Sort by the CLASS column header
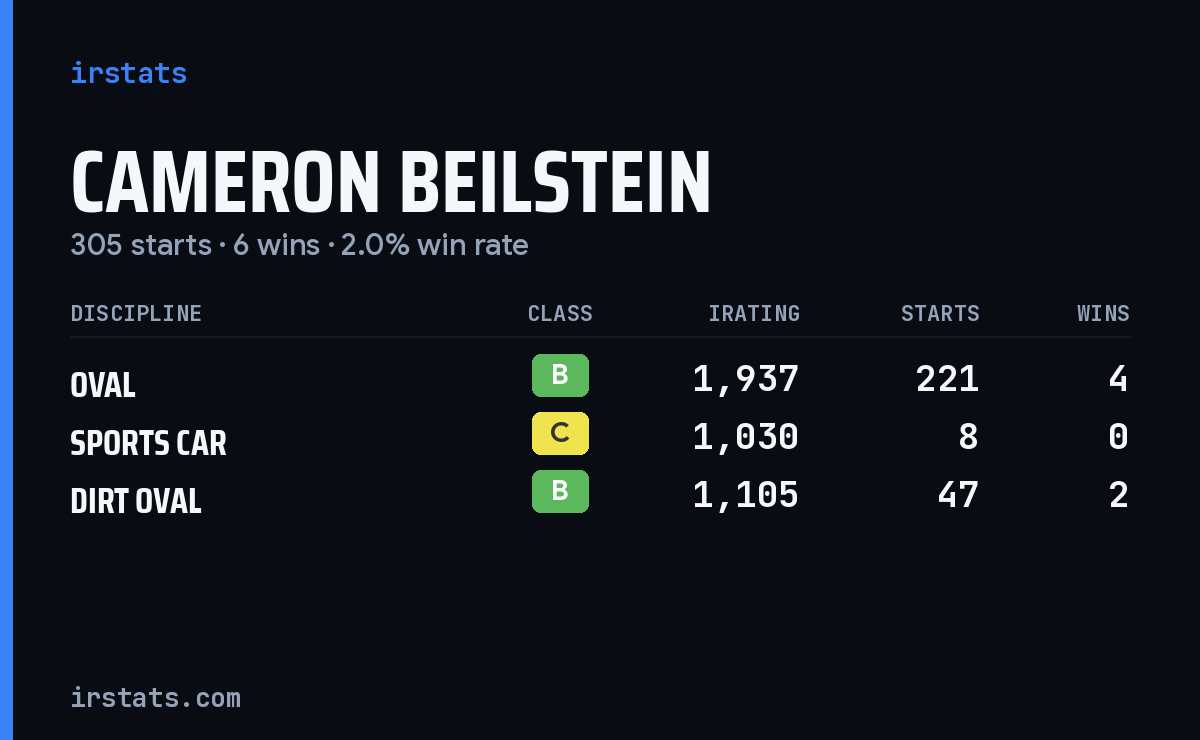This screenshot has height=740, width=1200. click(x=560, y=314)
